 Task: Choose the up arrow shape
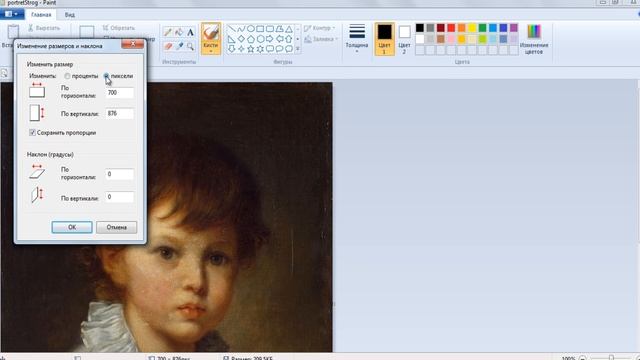click(x=289, y=39)
